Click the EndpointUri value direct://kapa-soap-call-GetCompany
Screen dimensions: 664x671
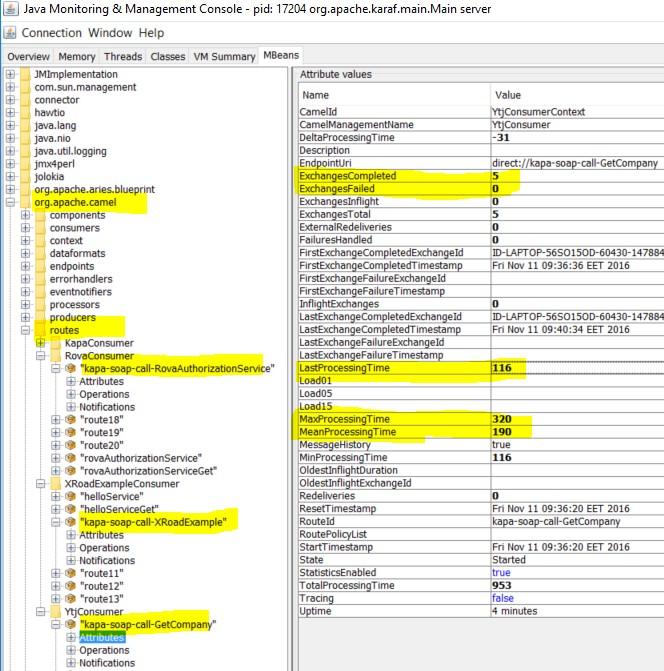tap(575, 163)
